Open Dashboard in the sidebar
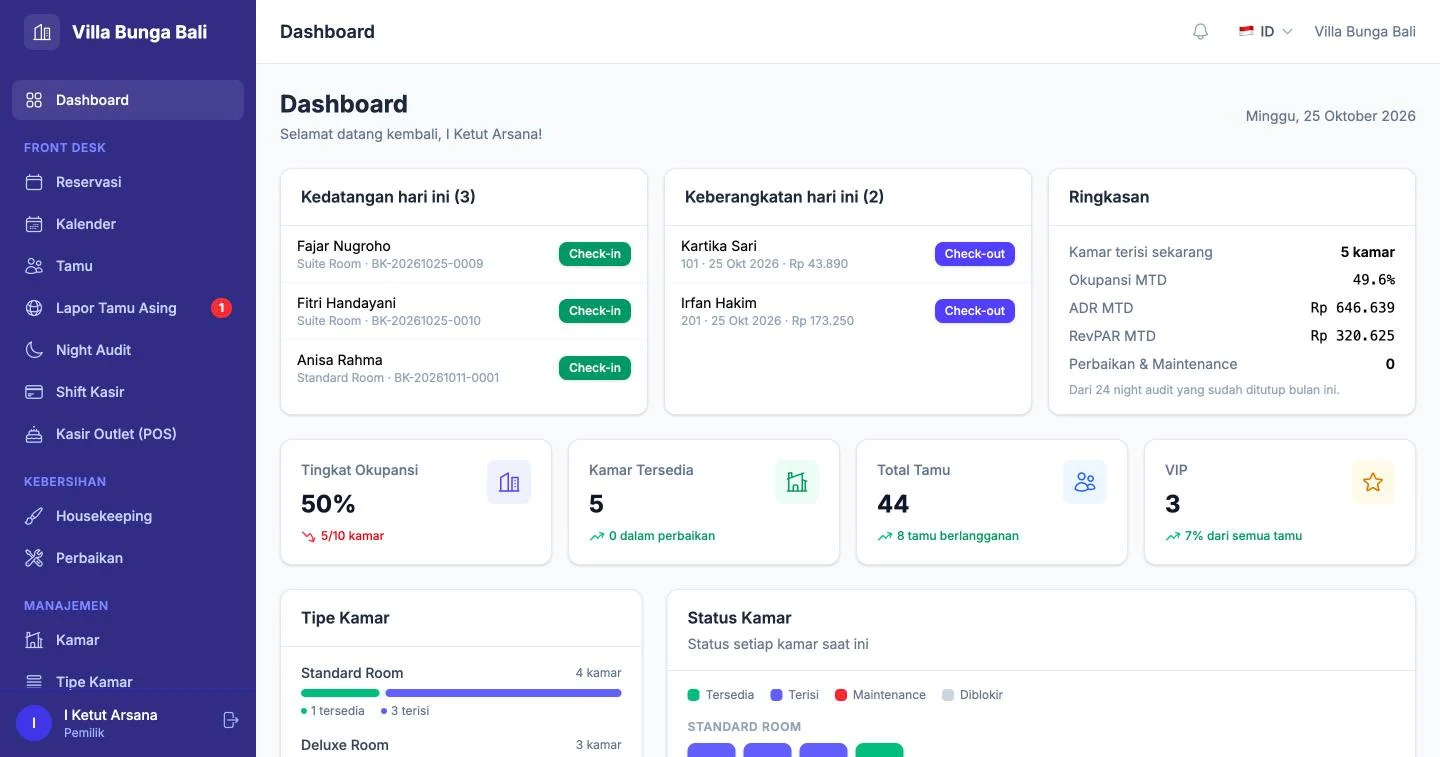This screenshot has width=1440, height=757. [128, 100]
